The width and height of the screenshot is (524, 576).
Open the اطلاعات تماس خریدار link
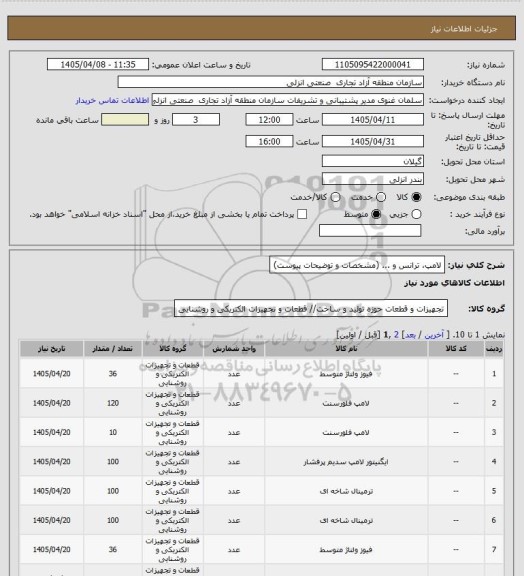pos(112,100)
